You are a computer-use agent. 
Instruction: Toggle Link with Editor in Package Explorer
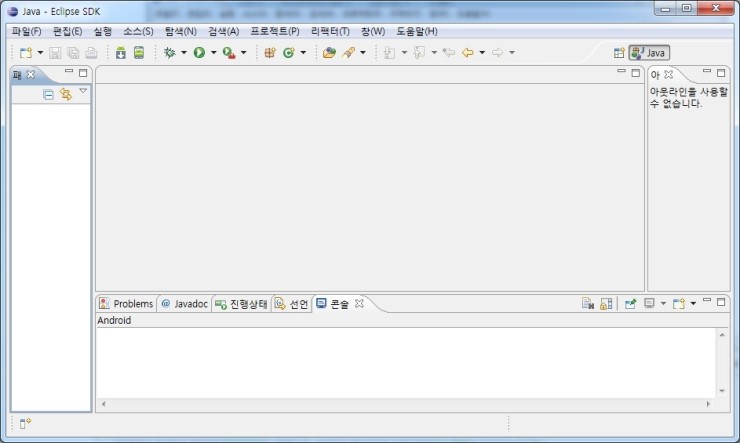[65, 94]
